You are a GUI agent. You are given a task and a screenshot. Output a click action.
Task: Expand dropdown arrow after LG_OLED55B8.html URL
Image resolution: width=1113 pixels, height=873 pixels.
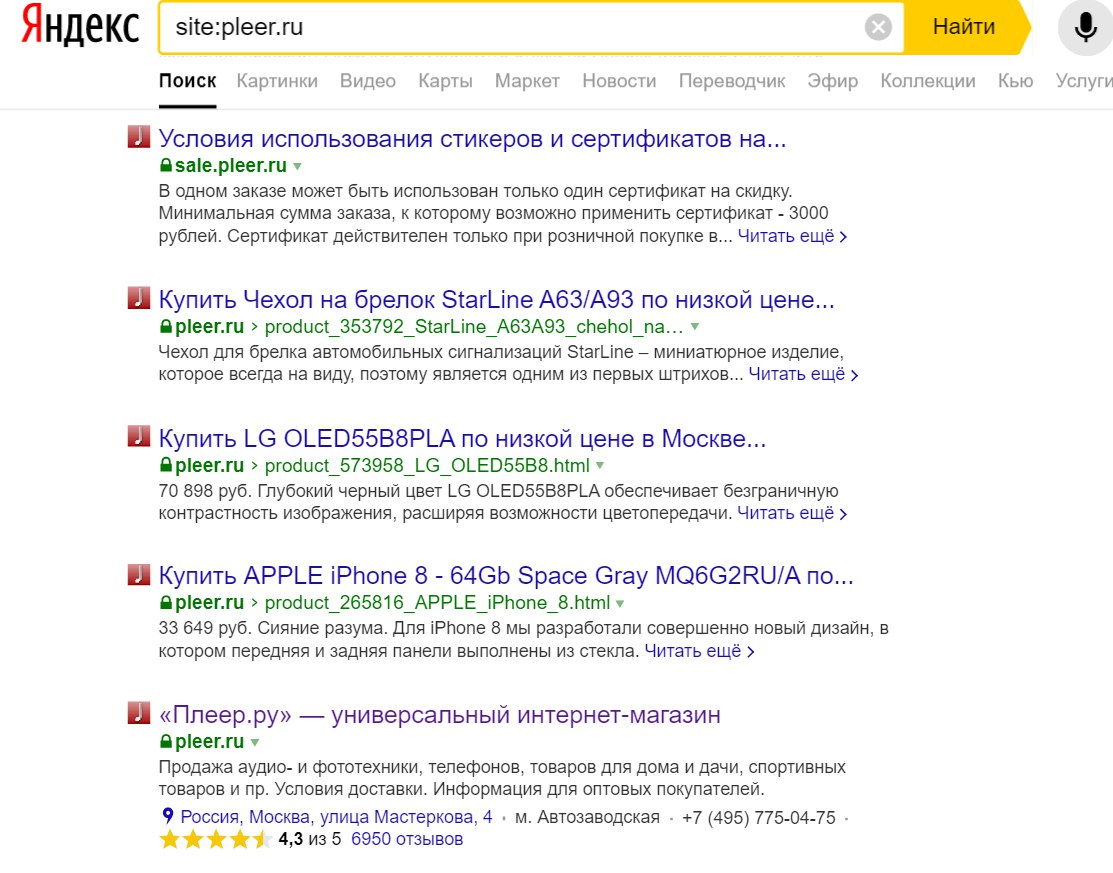(600, 466)
